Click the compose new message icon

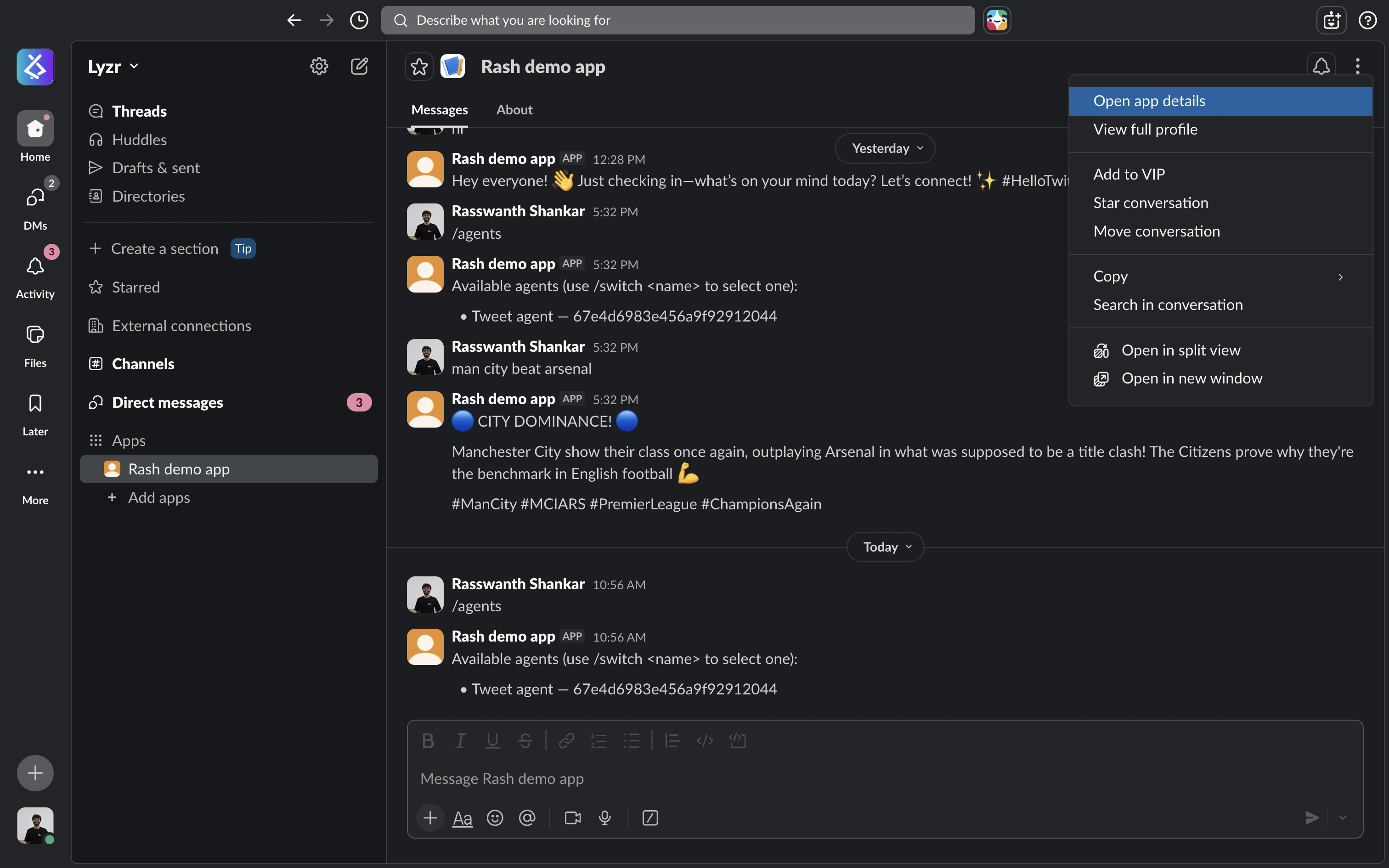tap(359, 67)
